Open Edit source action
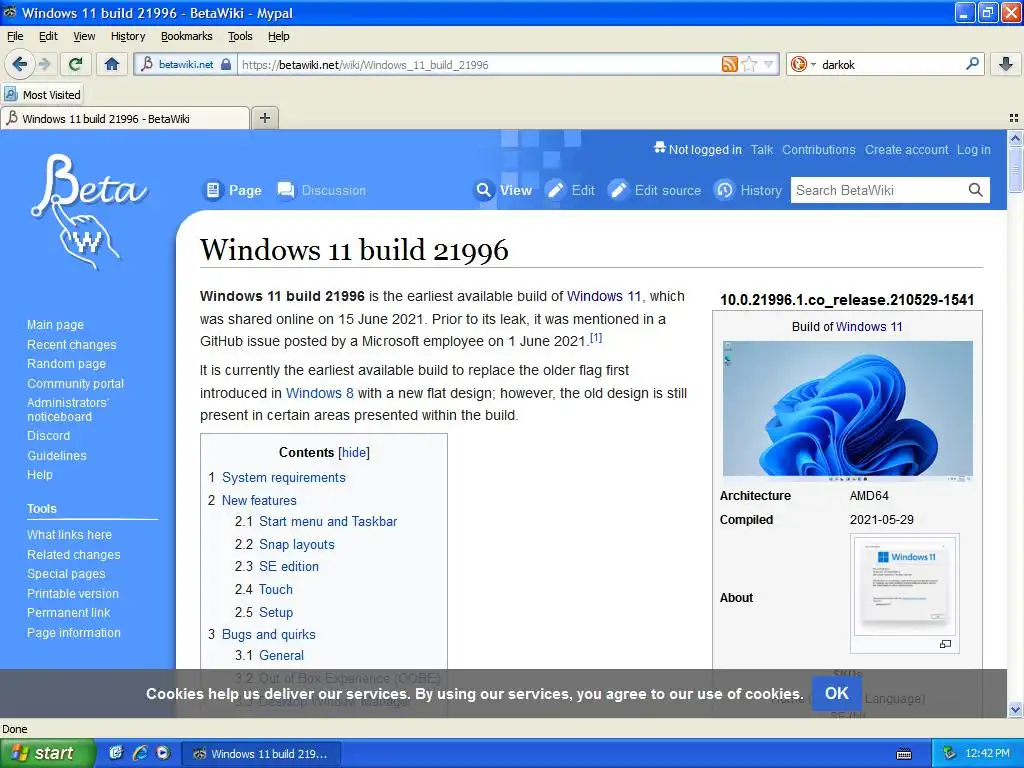 pos(655,190)
